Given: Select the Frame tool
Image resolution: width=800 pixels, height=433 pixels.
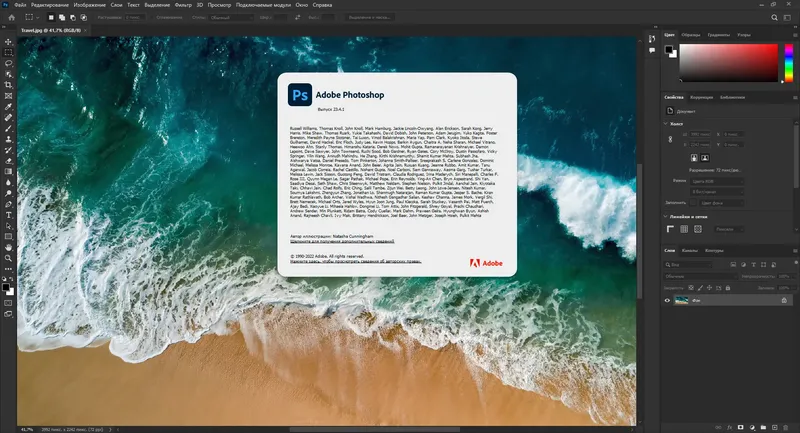Looking at the screenshot, I should [8, 96].
